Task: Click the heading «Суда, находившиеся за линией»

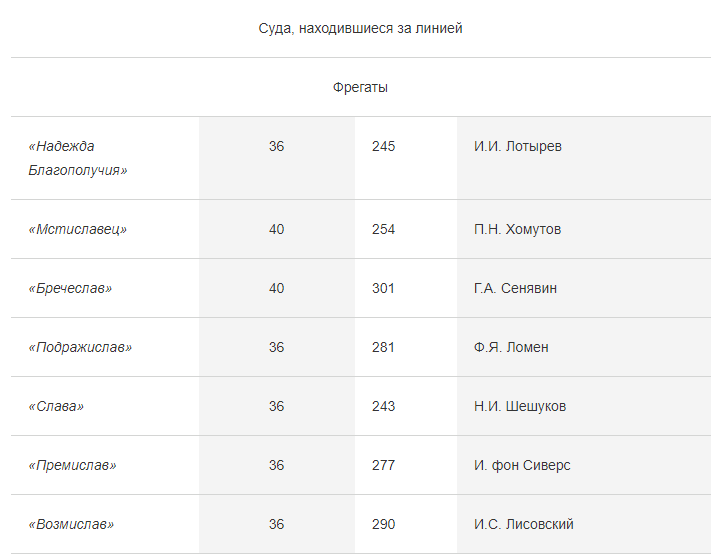Action: 360,28
